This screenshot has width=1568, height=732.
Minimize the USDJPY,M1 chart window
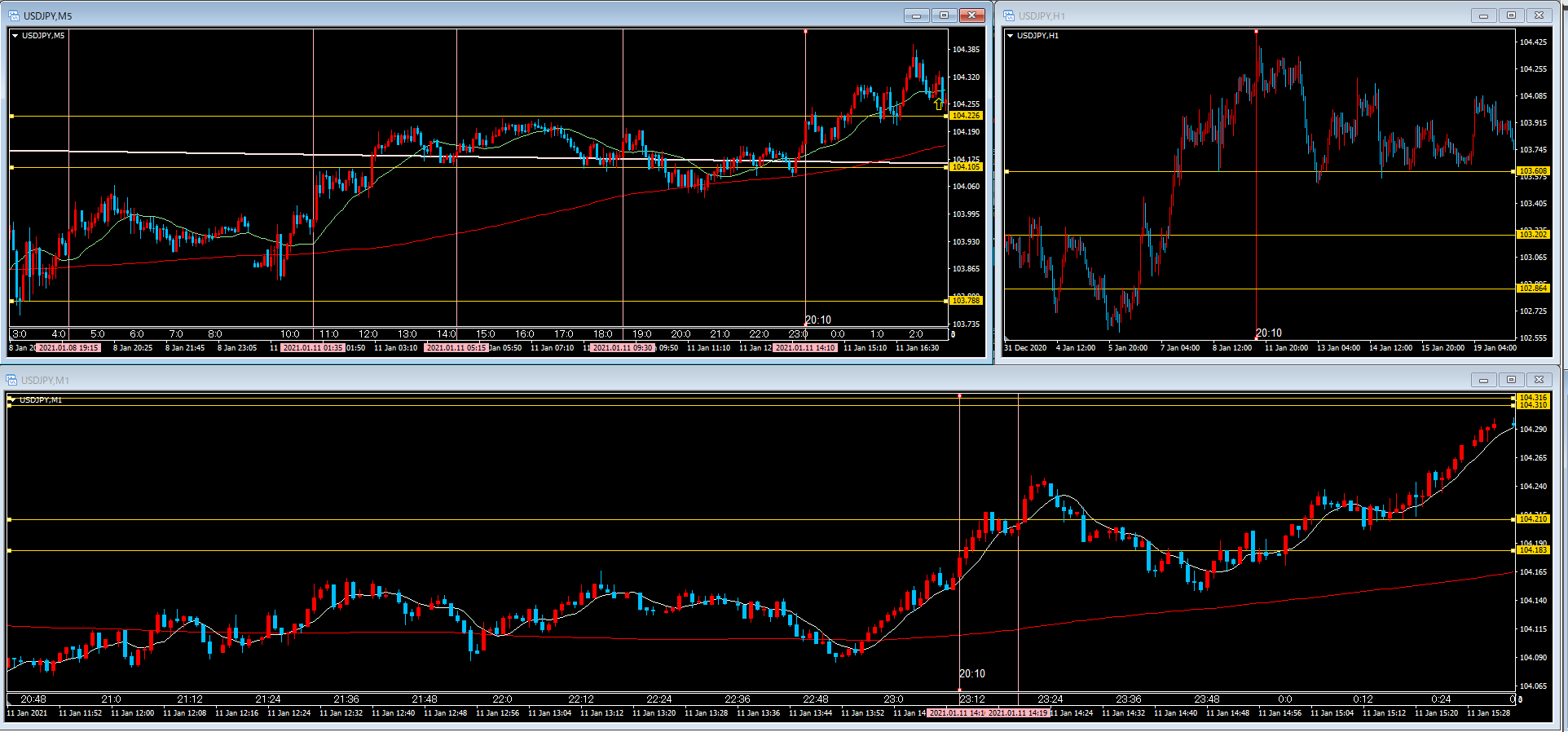point(1483,380)
